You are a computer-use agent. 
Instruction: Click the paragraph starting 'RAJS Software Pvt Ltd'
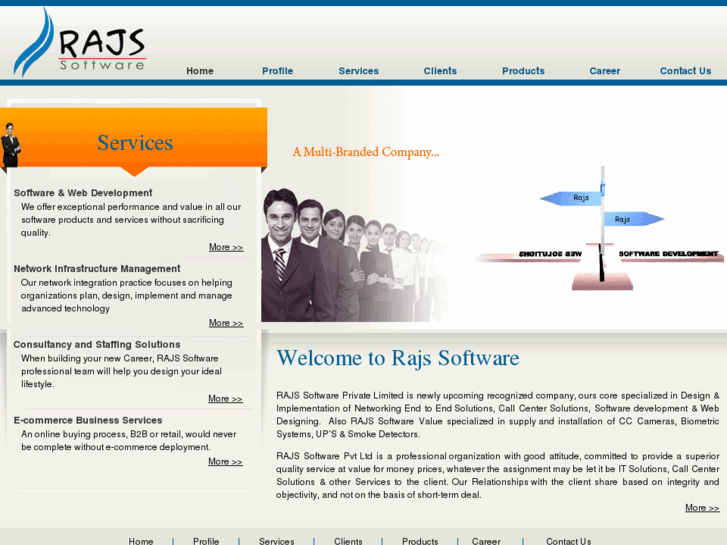[497, 475]
